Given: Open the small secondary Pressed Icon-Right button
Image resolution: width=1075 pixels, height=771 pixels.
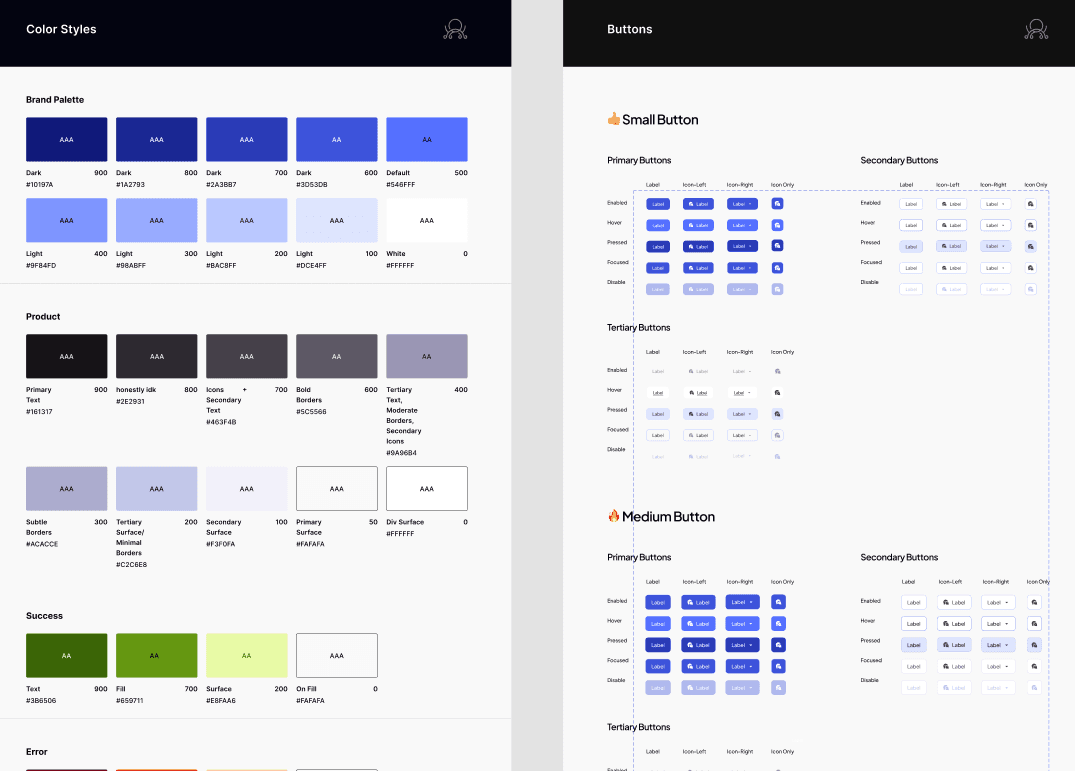Looking at the screenshot, I should [995, 246].
